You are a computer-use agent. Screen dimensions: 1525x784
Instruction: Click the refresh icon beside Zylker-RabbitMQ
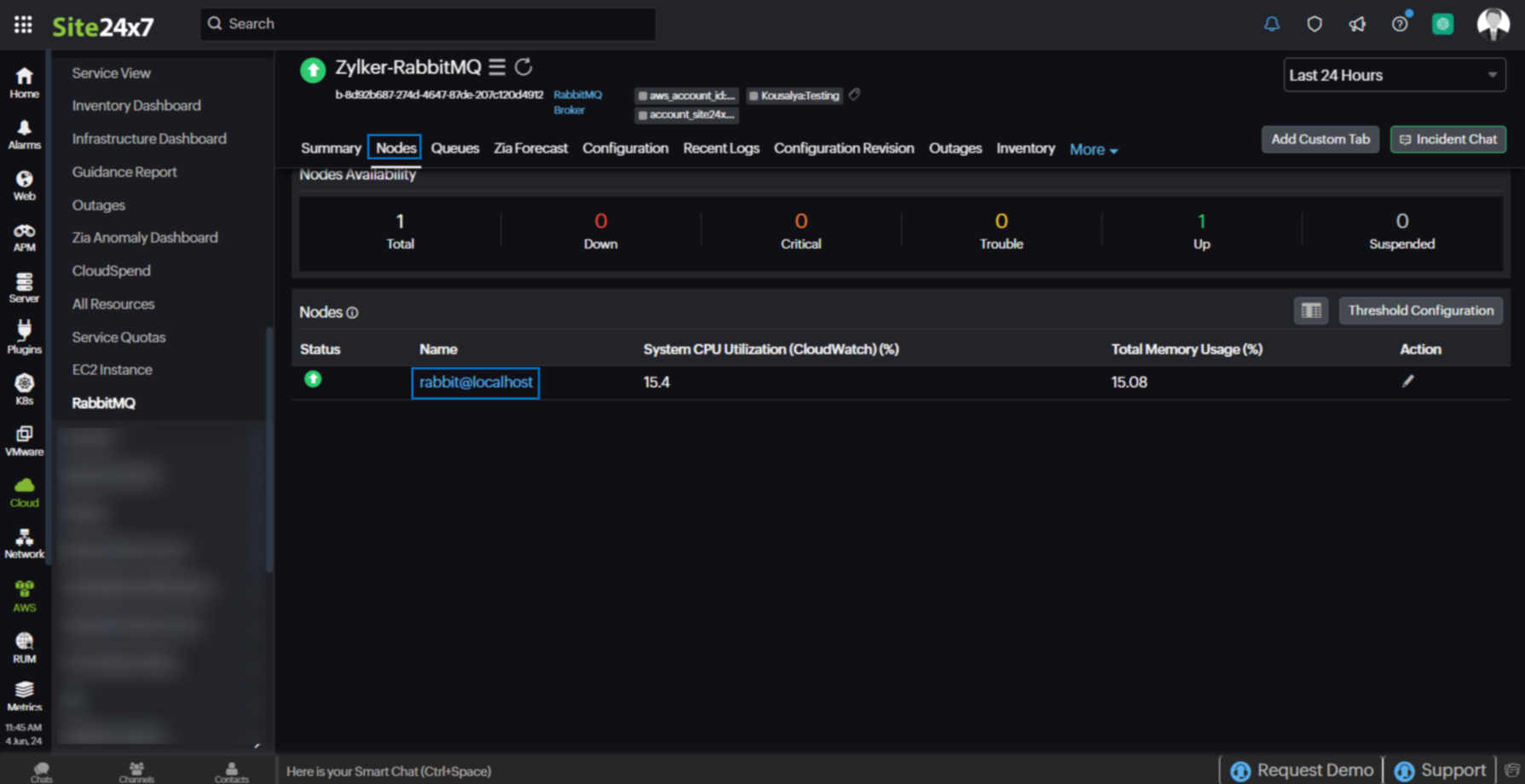[x=523, y=66]
